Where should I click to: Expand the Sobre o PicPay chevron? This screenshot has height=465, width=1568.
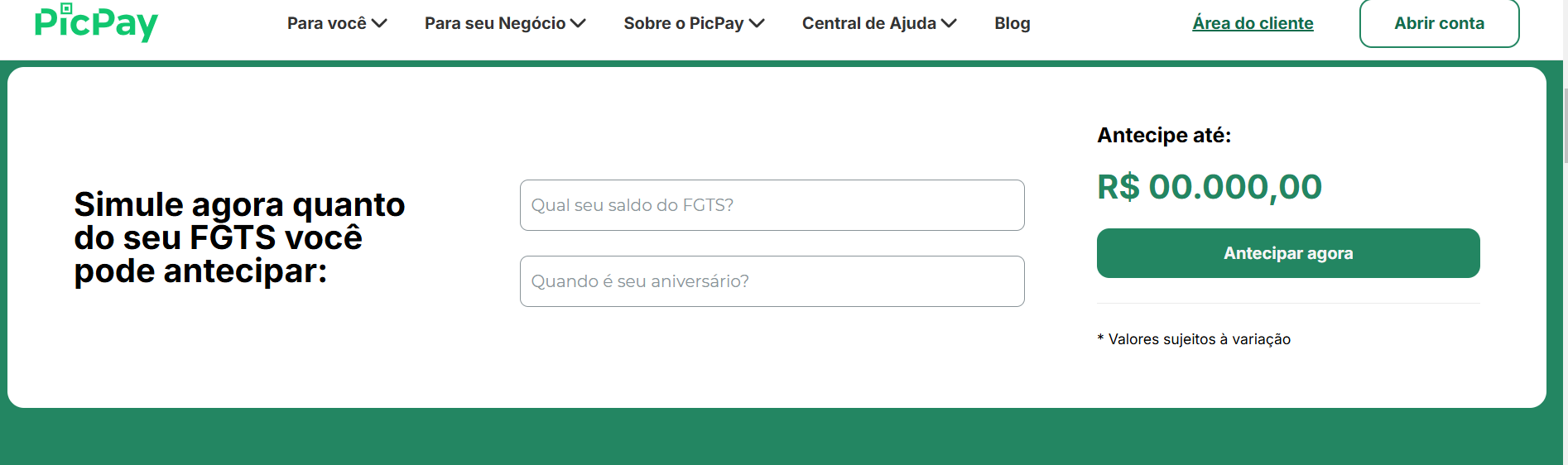pyautogui.click(x=757, y=23)
